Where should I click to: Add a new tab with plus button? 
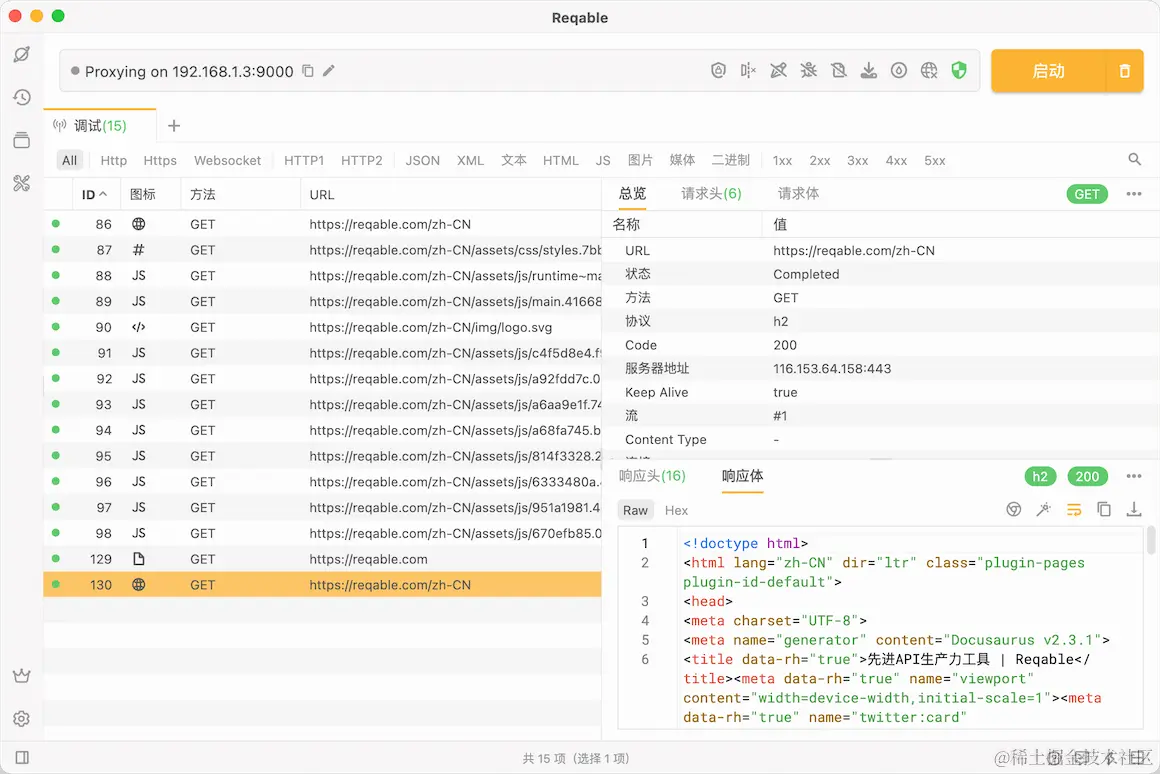tap(174, 126)
